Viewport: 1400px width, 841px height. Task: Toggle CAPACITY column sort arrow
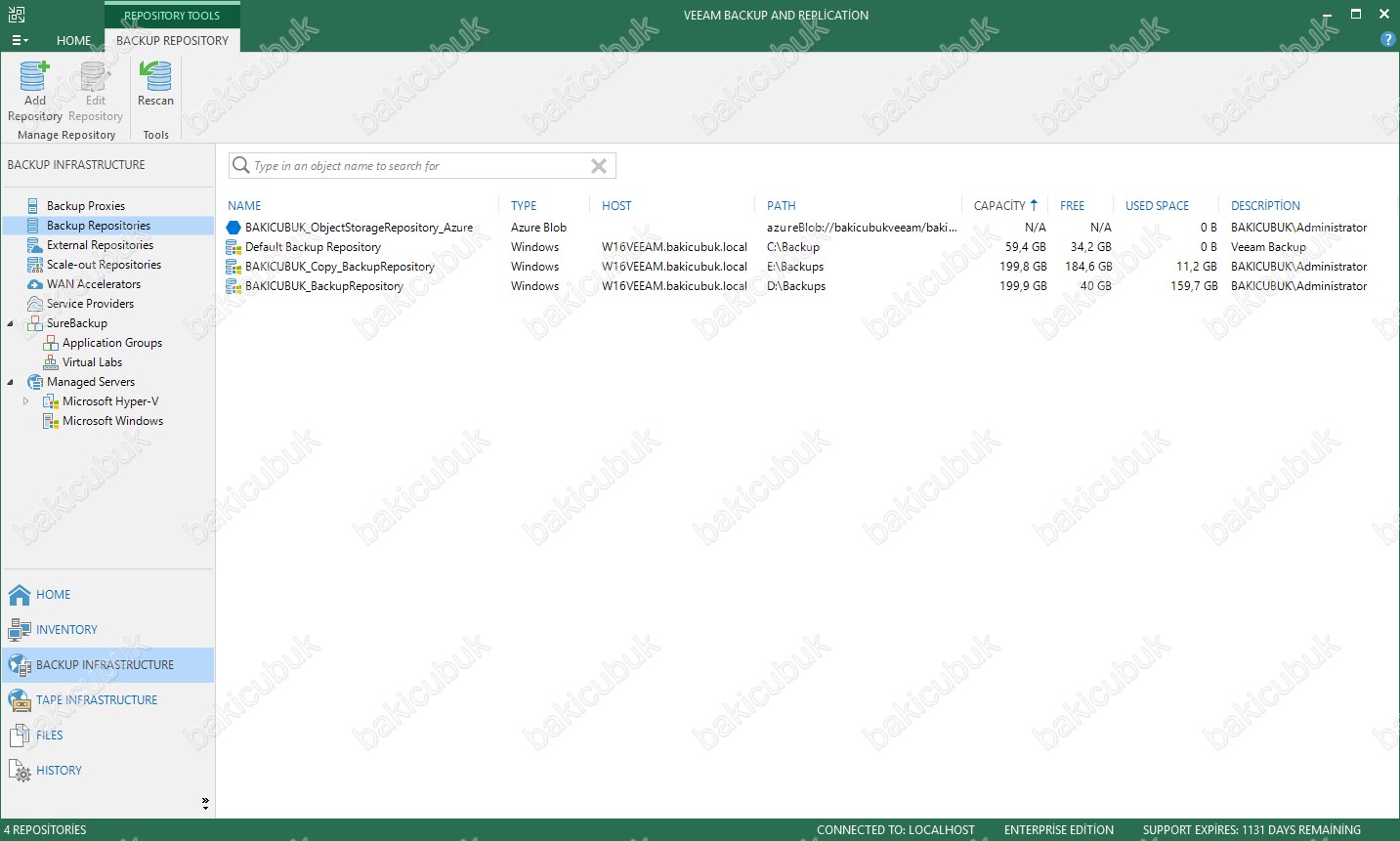point(1034,205)
